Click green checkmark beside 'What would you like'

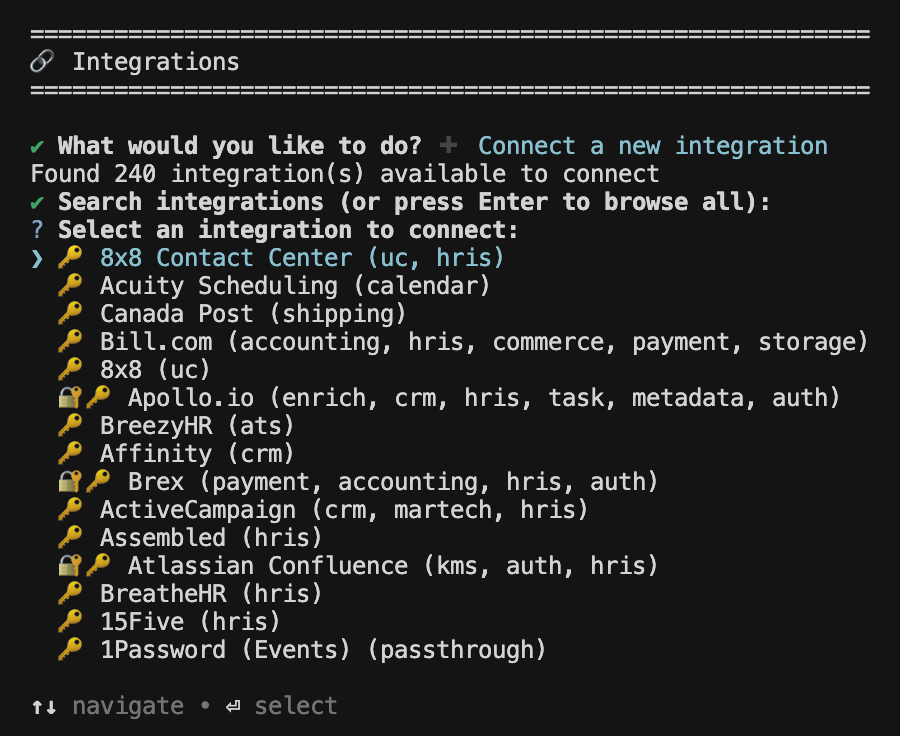37,147
